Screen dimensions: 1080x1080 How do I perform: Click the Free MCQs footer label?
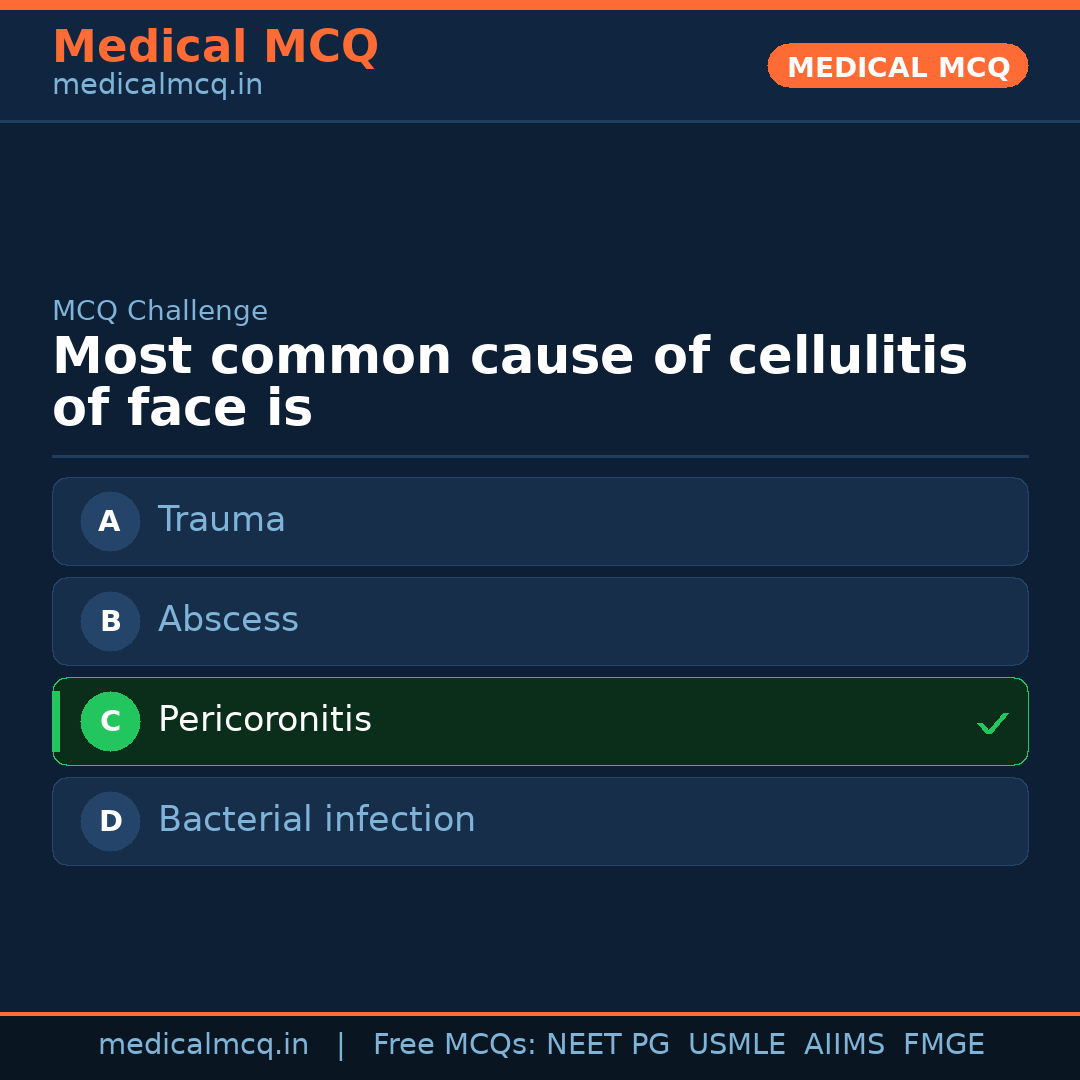pos(454,1045)
